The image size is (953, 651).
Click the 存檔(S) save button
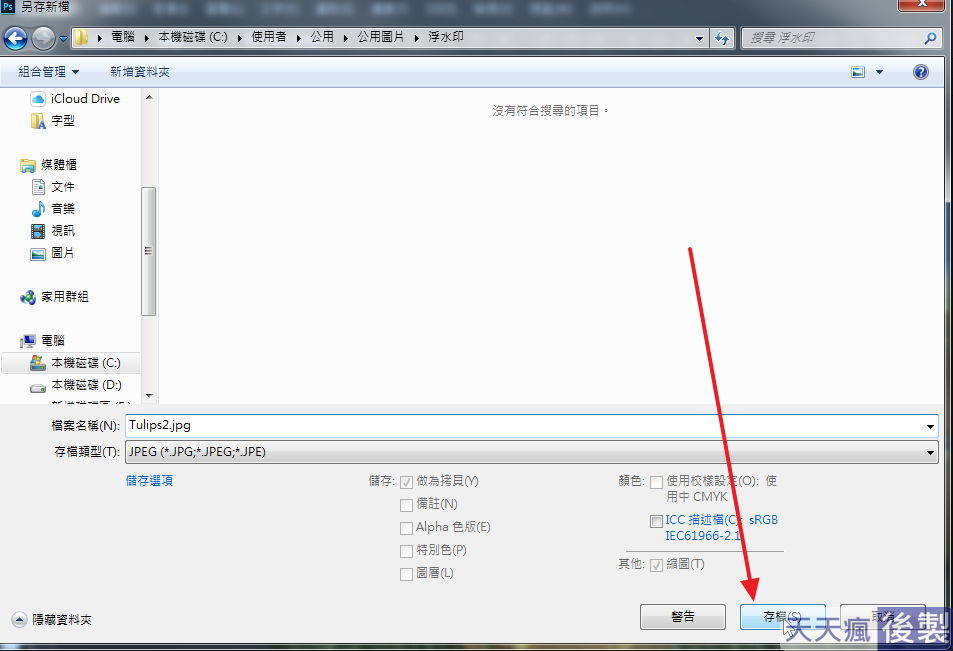pyautogui.click(x=782, y=617)
